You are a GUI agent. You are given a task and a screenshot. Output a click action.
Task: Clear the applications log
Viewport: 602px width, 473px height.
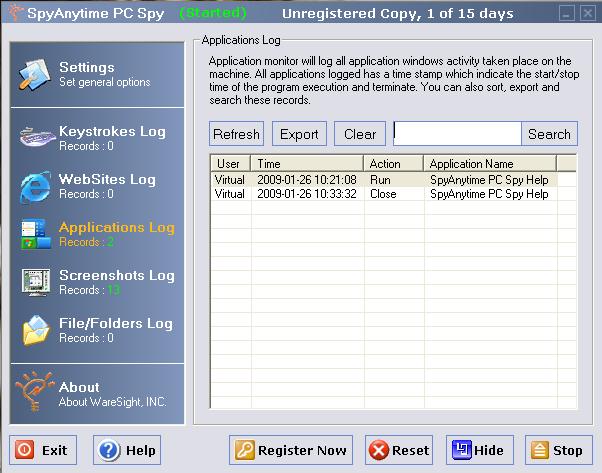(x=360, y=134)
